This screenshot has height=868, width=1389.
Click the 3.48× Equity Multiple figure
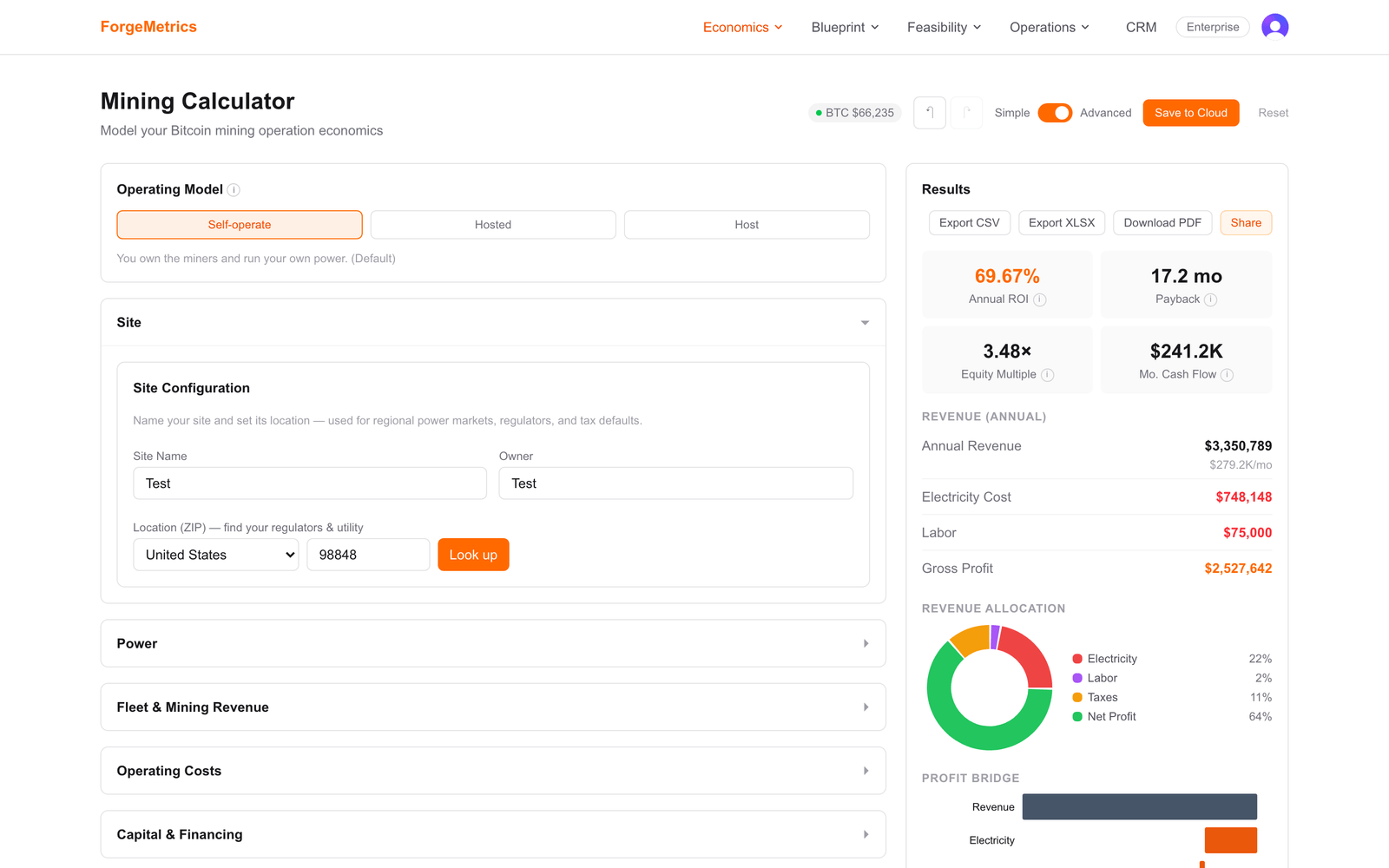point(1007,352)
